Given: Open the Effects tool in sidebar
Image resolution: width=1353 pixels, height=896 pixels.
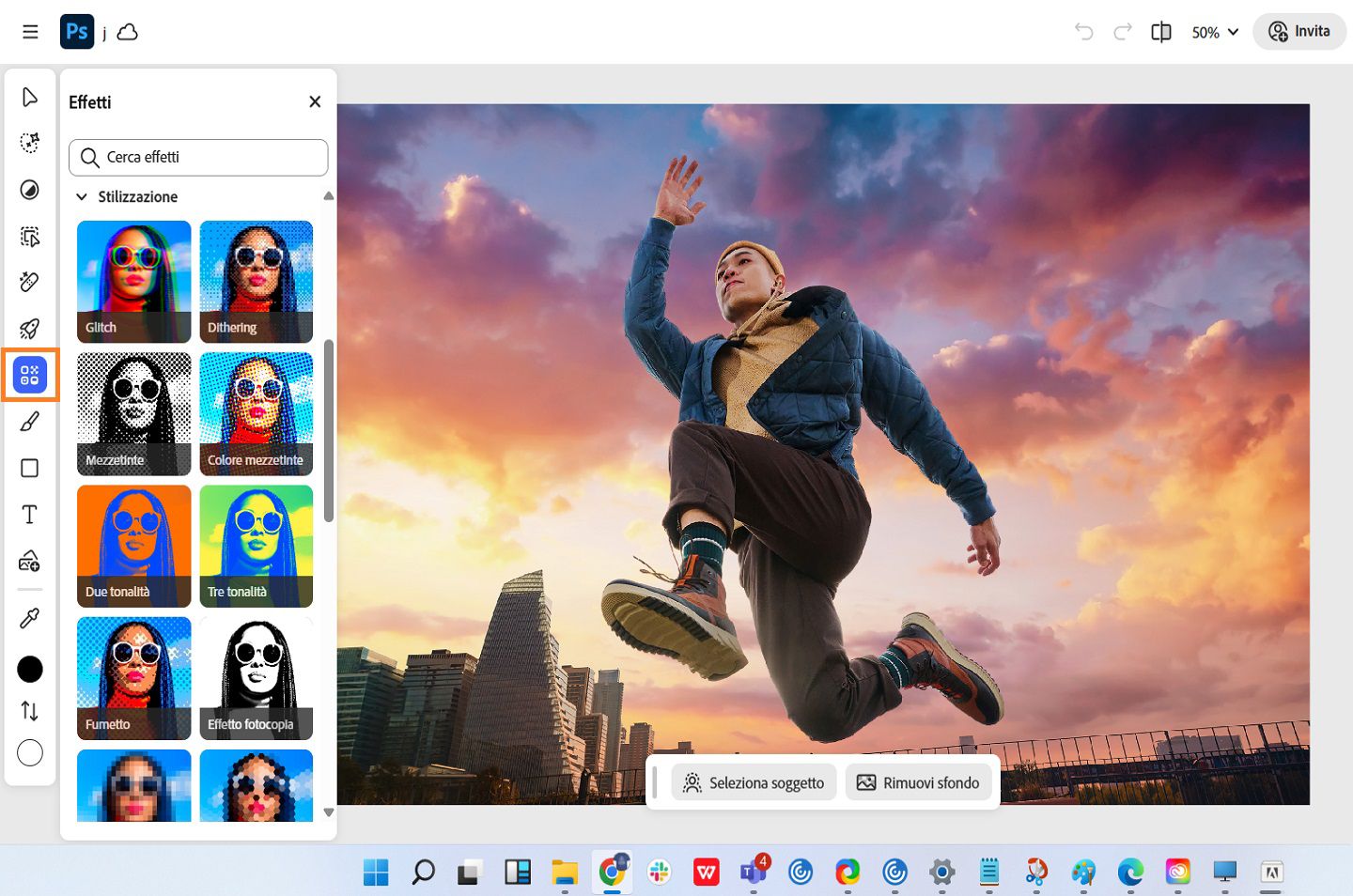Looking at the screenshot, I should [30, 376].
